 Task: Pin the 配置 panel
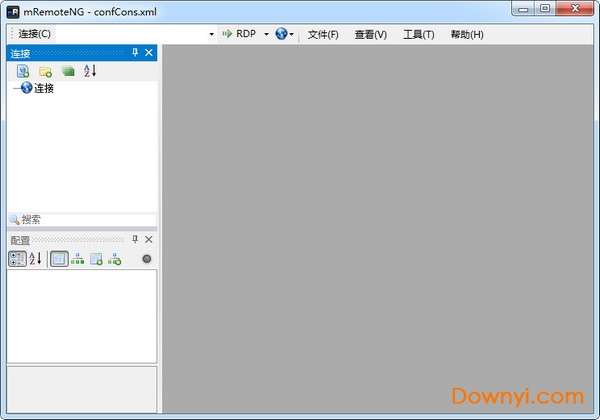(135, 239)
